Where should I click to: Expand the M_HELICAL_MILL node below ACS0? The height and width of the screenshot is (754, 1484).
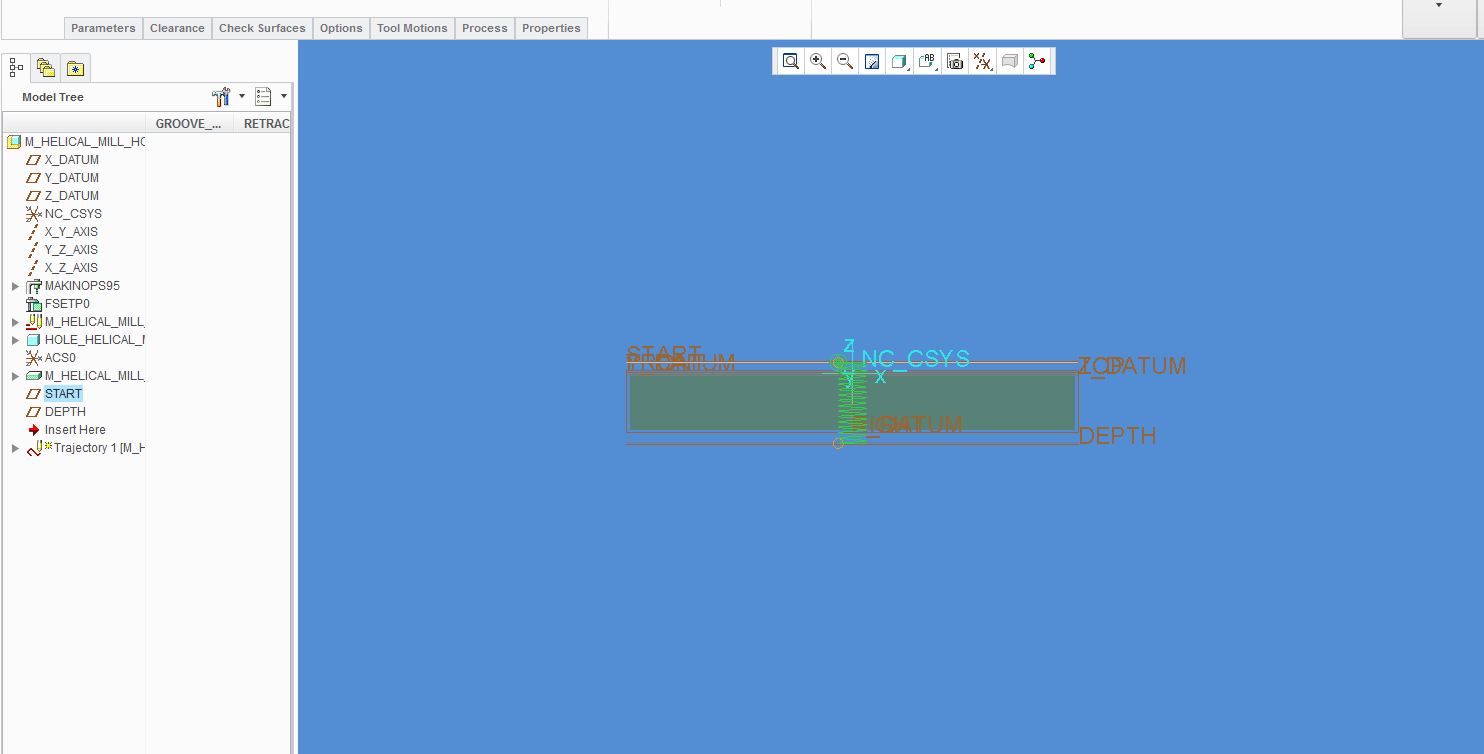click(x=15, y=376)
